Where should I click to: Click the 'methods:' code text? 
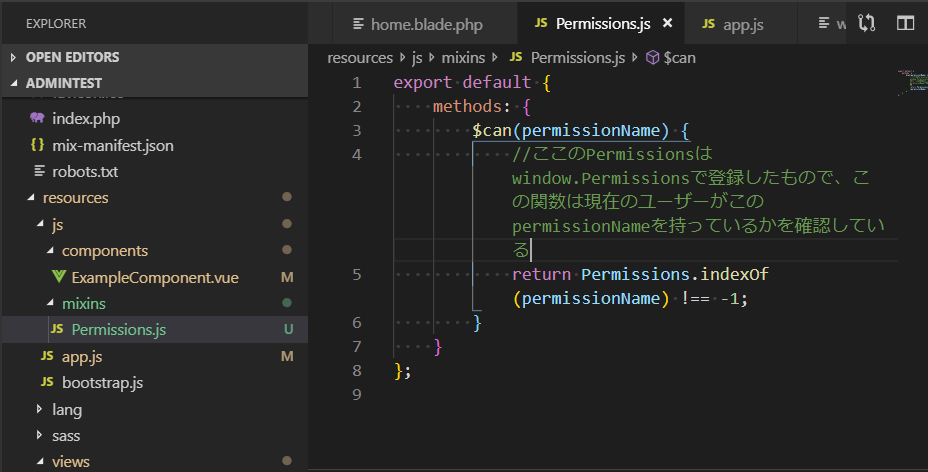click(x=472, y=106)
